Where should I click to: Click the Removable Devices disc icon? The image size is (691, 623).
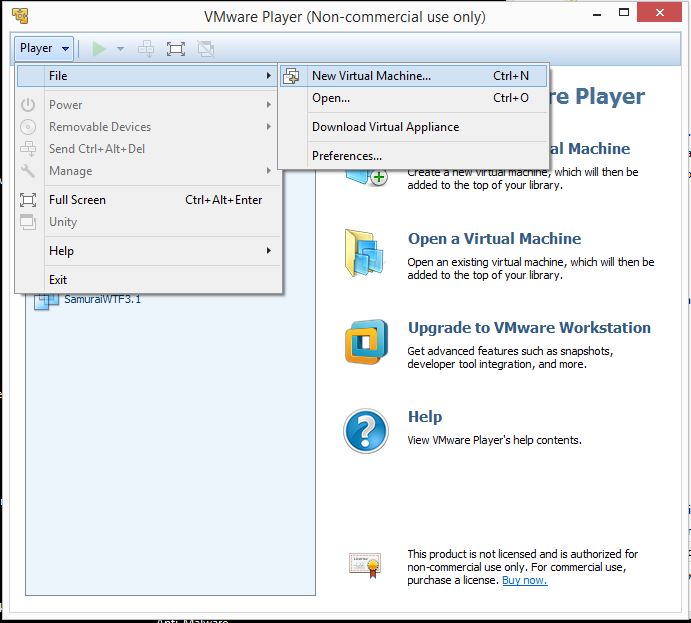click(28, 127)
